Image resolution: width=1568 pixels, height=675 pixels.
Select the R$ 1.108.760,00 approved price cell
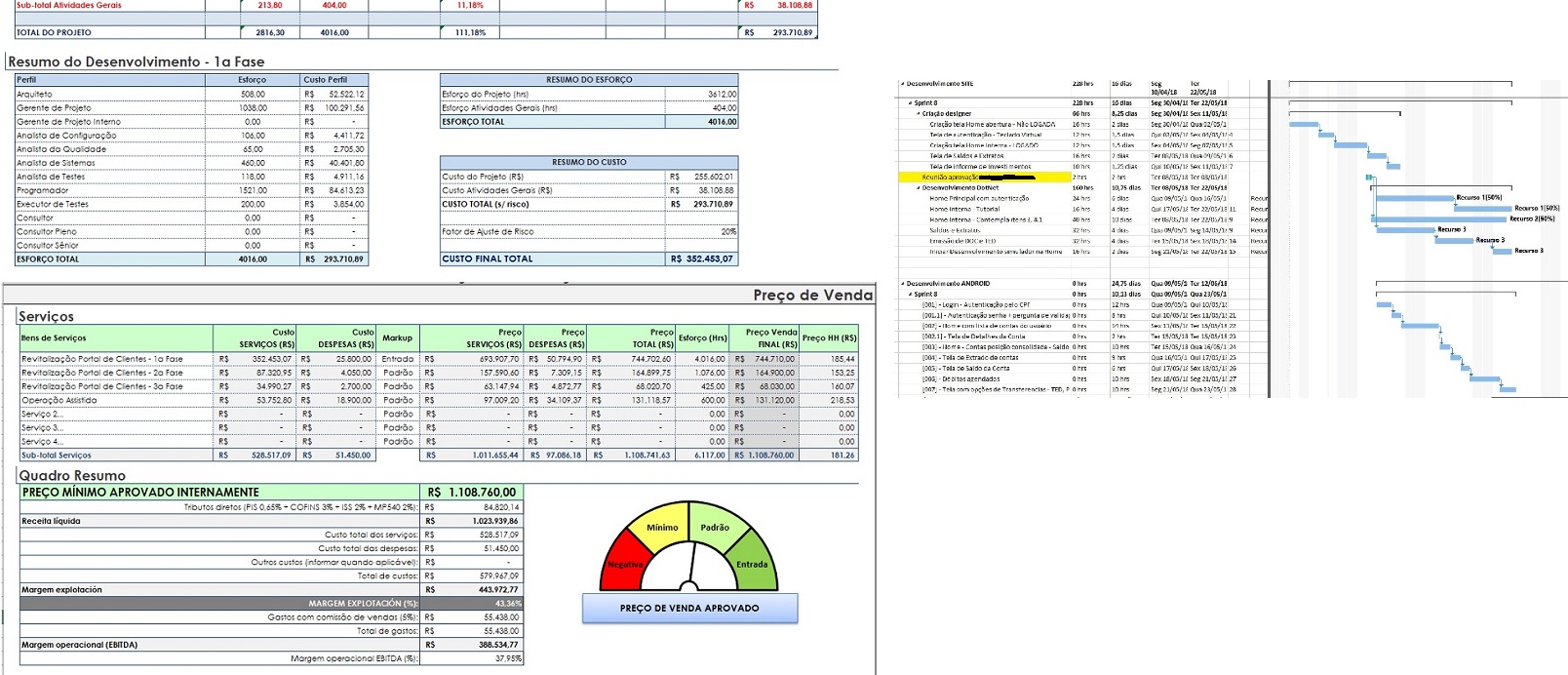coord(472,493)
